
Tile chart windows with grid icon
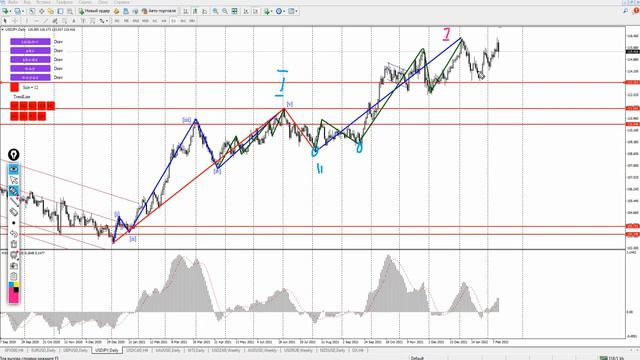click(x=234, y=11)
